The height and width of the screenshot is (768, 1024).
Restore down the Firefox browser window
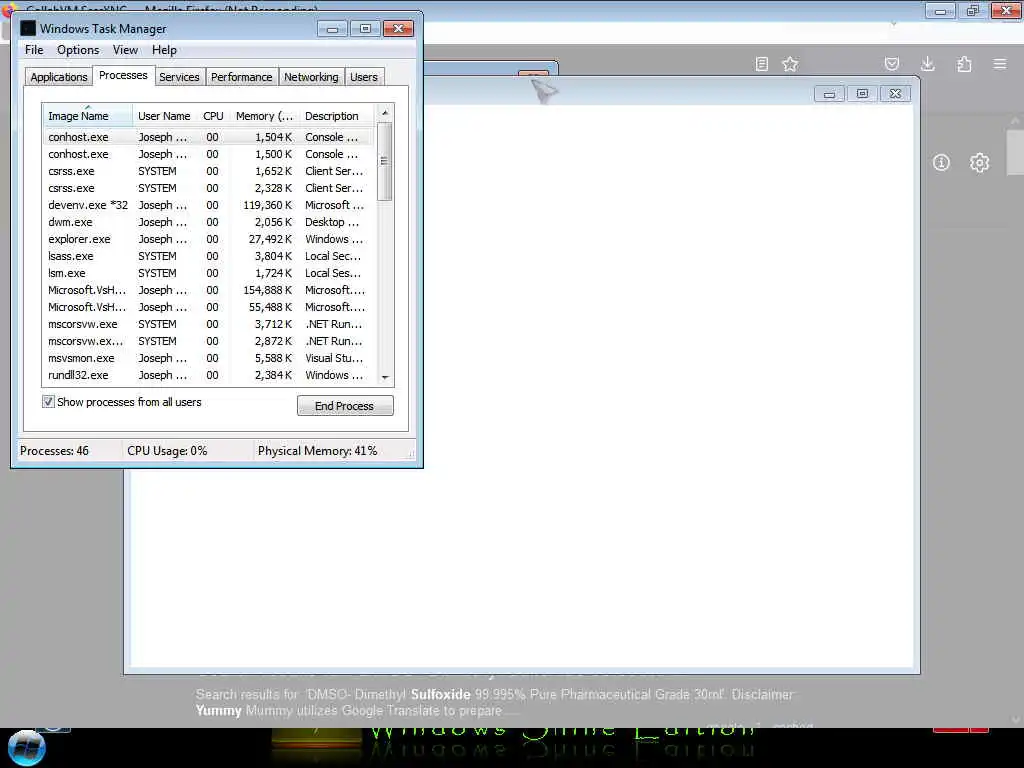tap(973, 11)
